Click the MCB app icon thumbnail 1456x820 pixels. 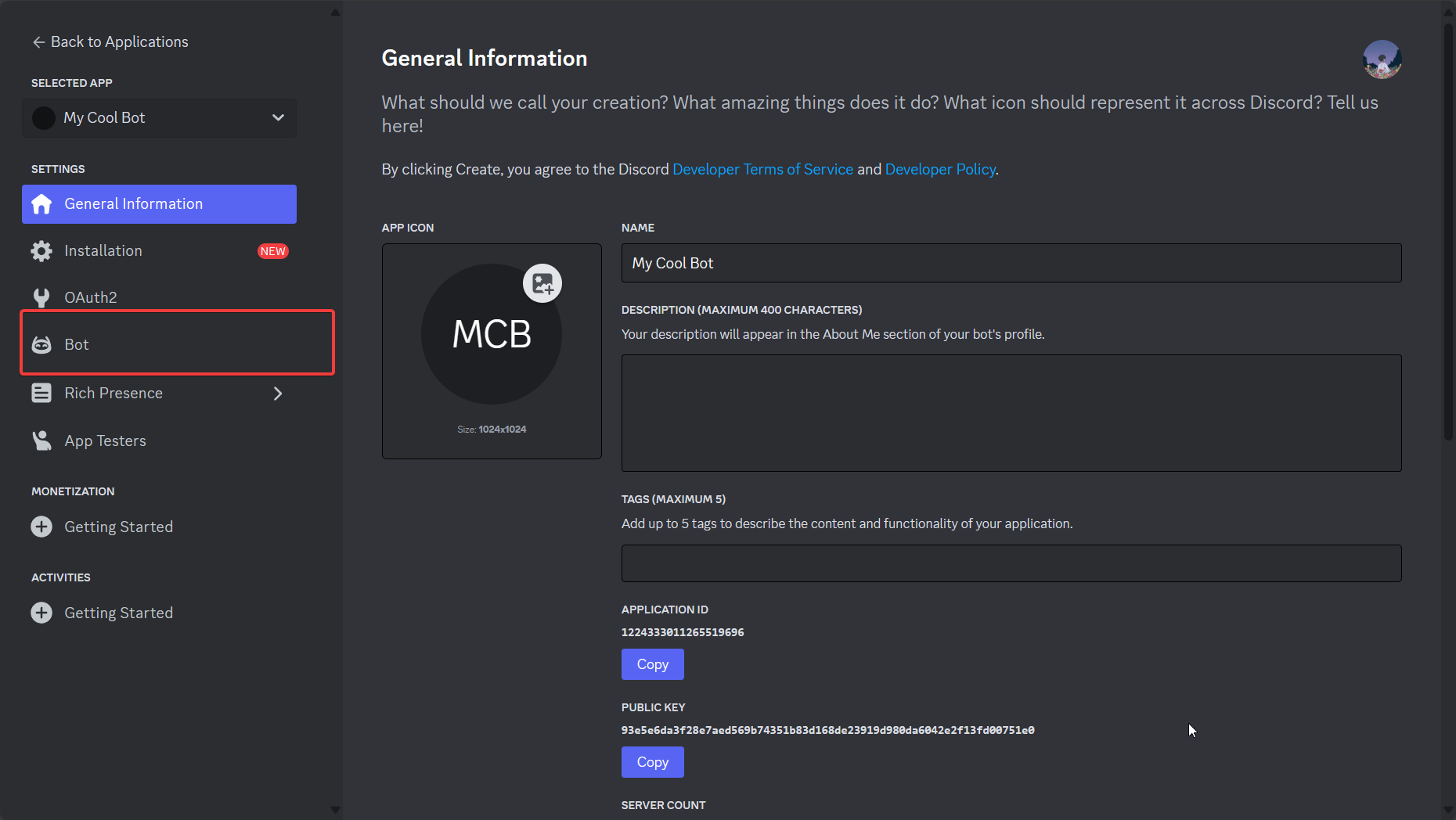click(491, 335)
